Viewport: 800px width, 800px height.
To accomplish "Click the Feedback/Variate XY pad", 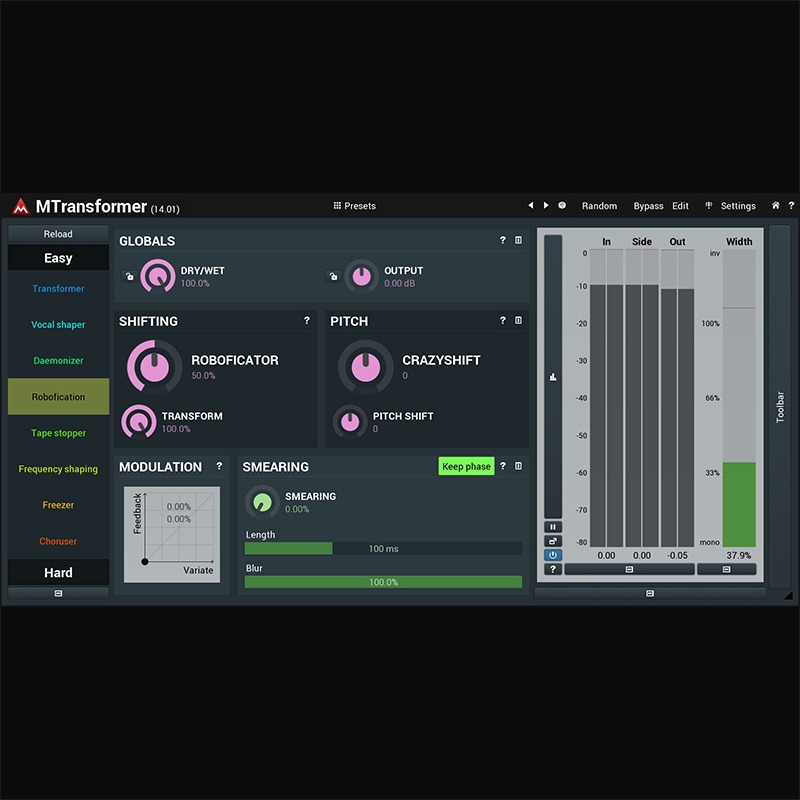I will pyautogui.click(x=172, y=534).
